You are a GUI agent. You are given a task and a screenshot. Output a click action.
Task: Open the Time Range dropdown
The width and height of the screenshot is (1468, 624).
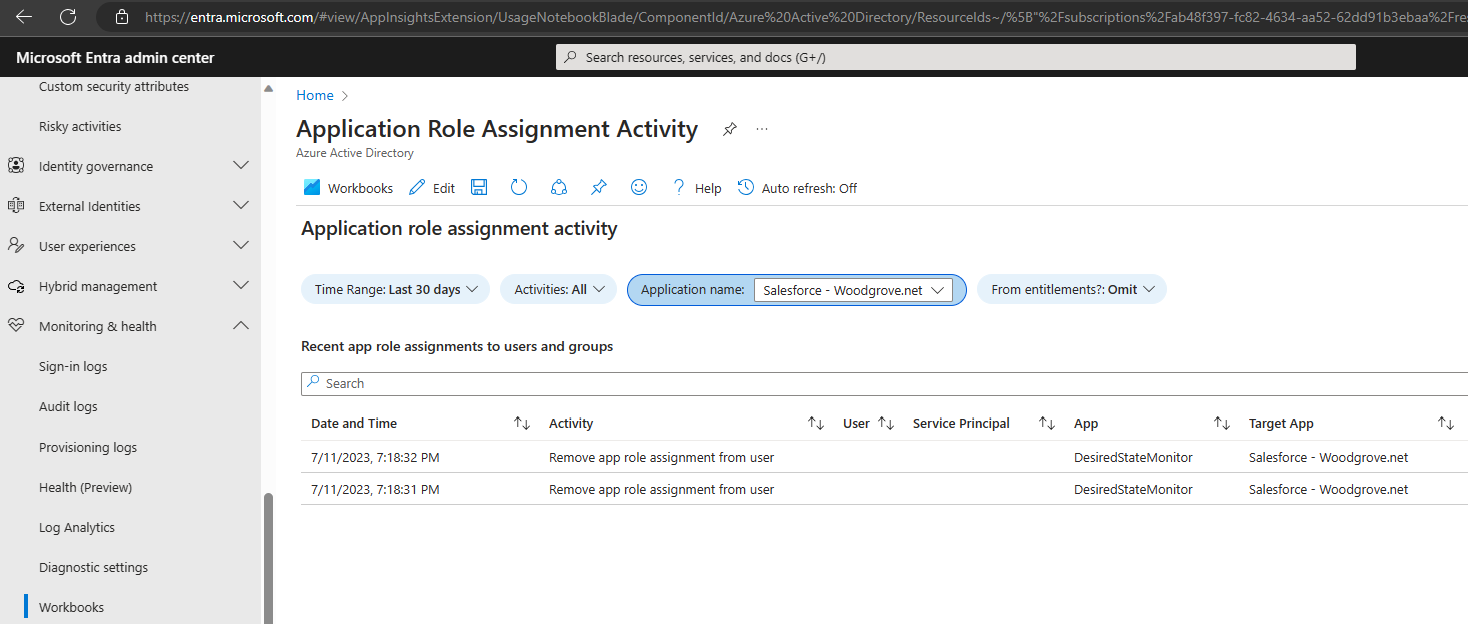395,290
